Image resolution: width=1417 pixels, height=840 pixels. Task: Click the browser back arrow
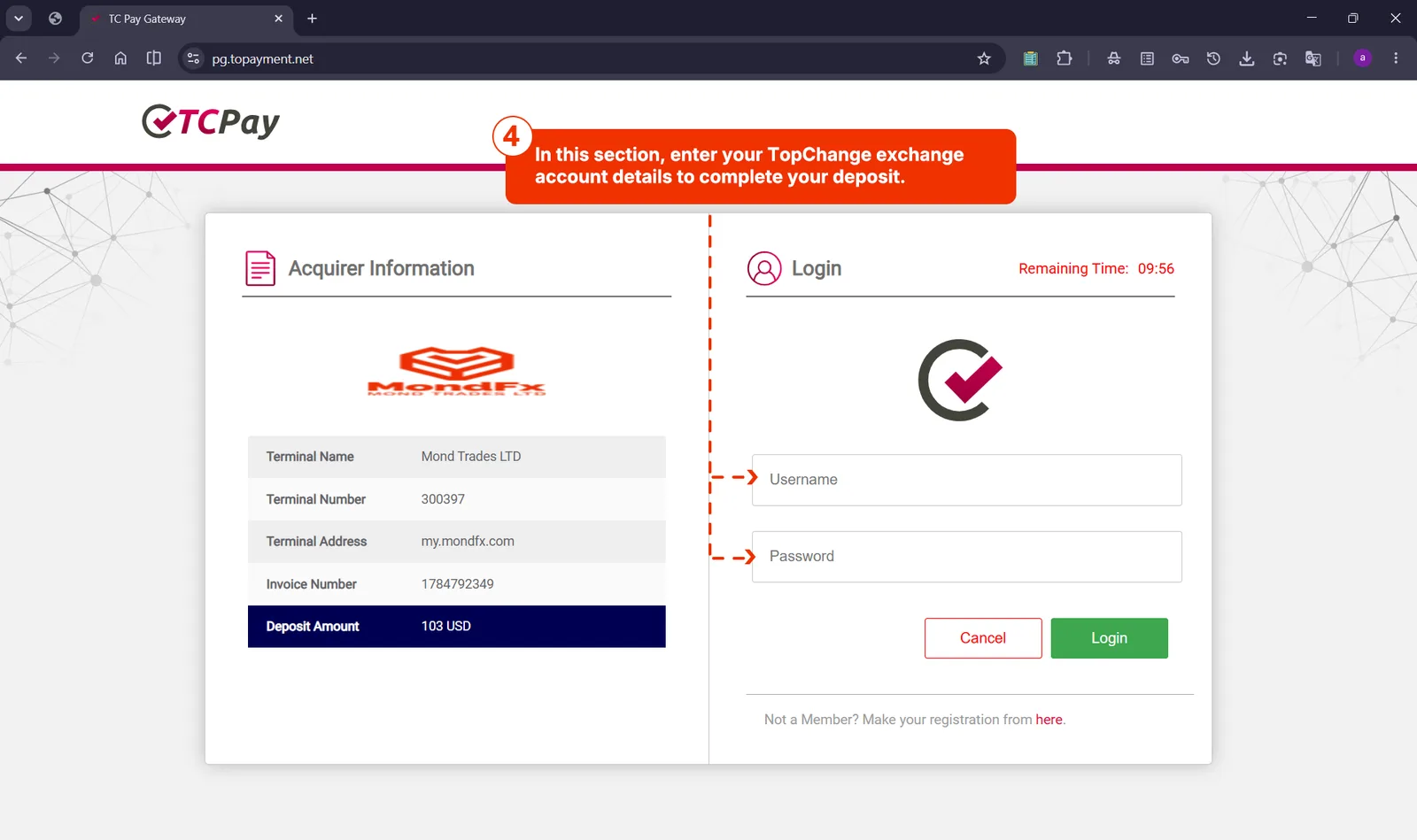(x=21, y=58)
